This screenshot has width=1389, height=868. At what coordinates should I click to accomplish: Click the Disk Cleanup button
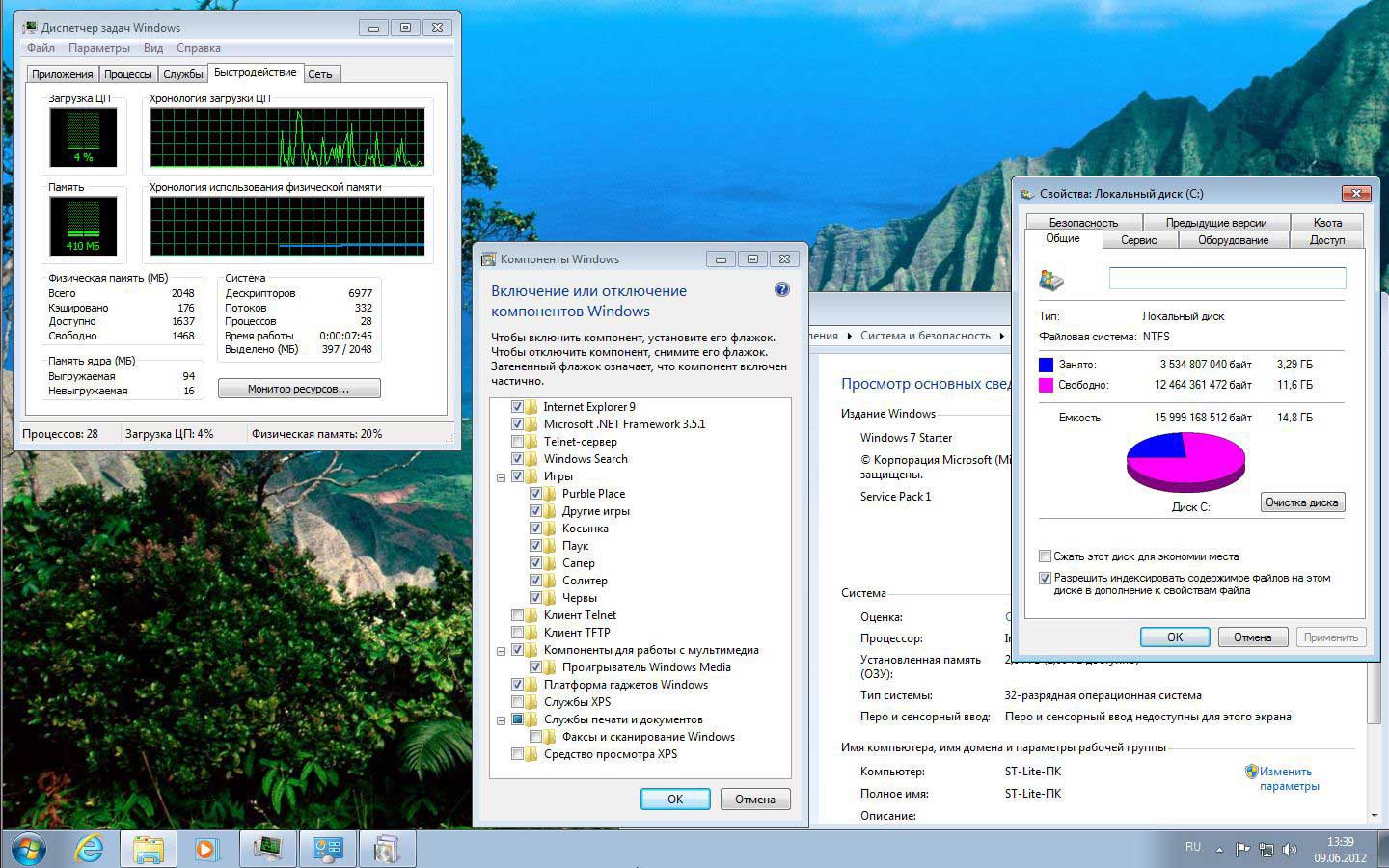[1301, 502]
